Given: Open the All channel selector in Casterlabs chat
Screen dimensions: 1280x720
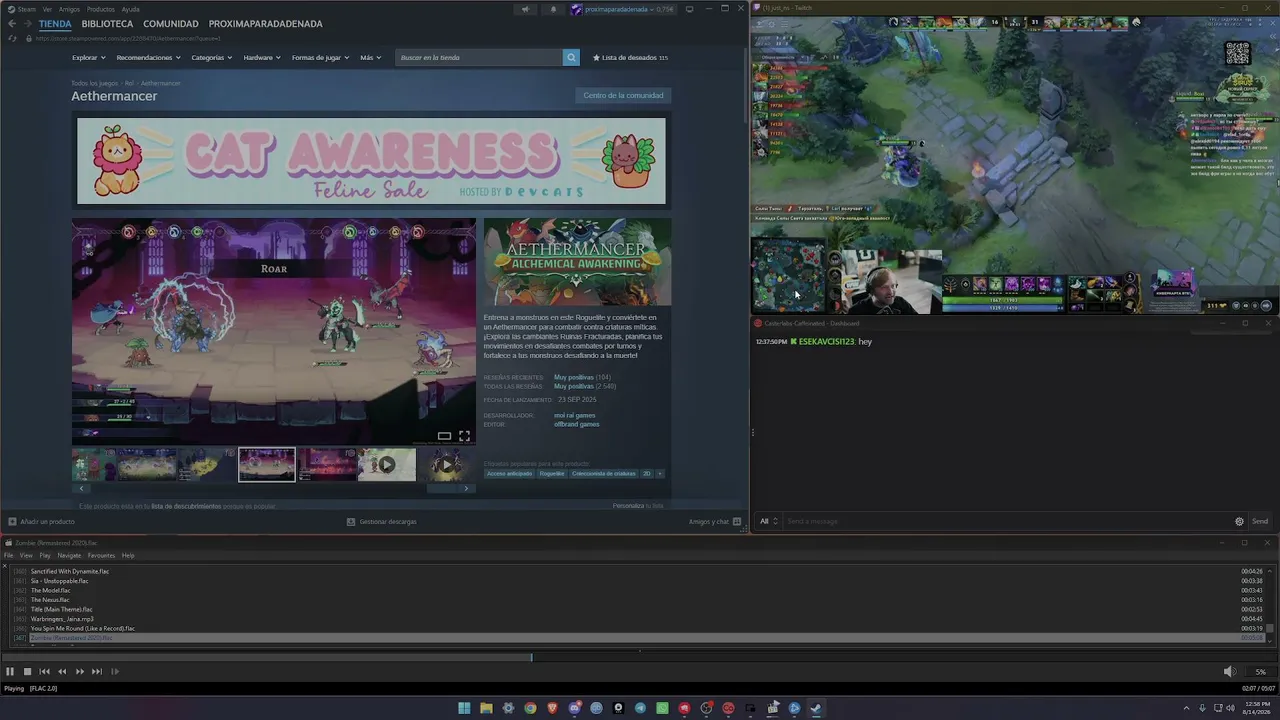Looking at the screenshot, I should pyautogui.click(x=768, y=521).
